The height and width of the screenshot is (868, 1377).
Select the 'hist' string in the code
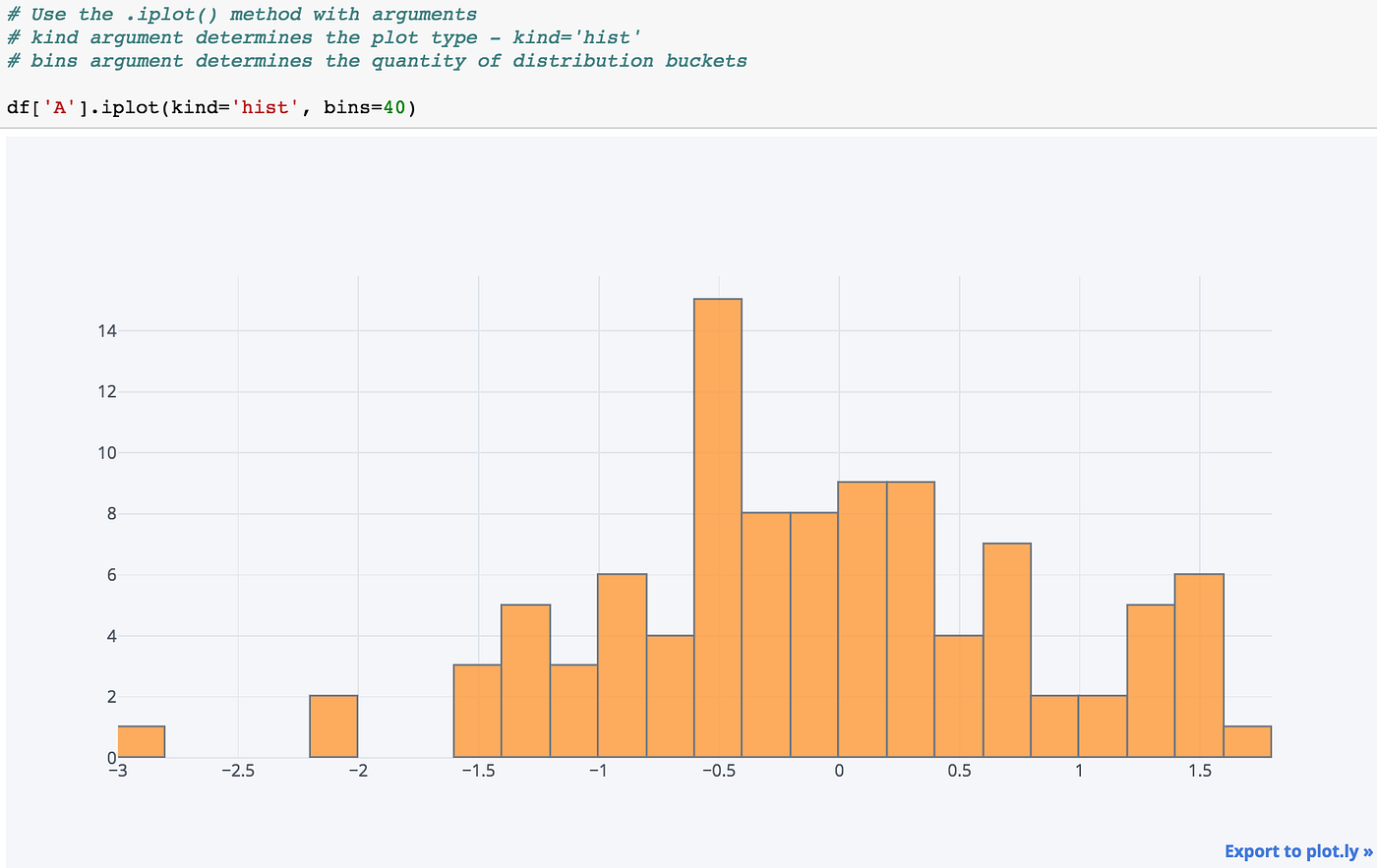click(264, 107)
